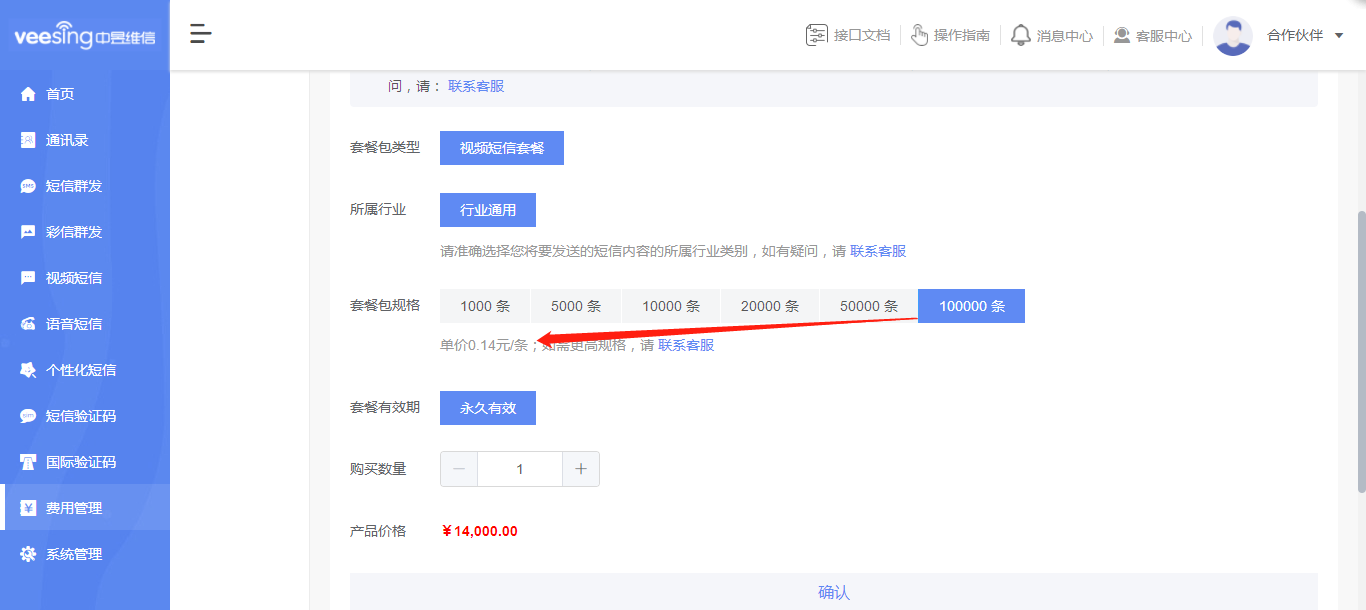Toggle the hamburger menu icon
Image resolution: width=1366 pixels, height=610 pixels.
click(x=201, y=34)
